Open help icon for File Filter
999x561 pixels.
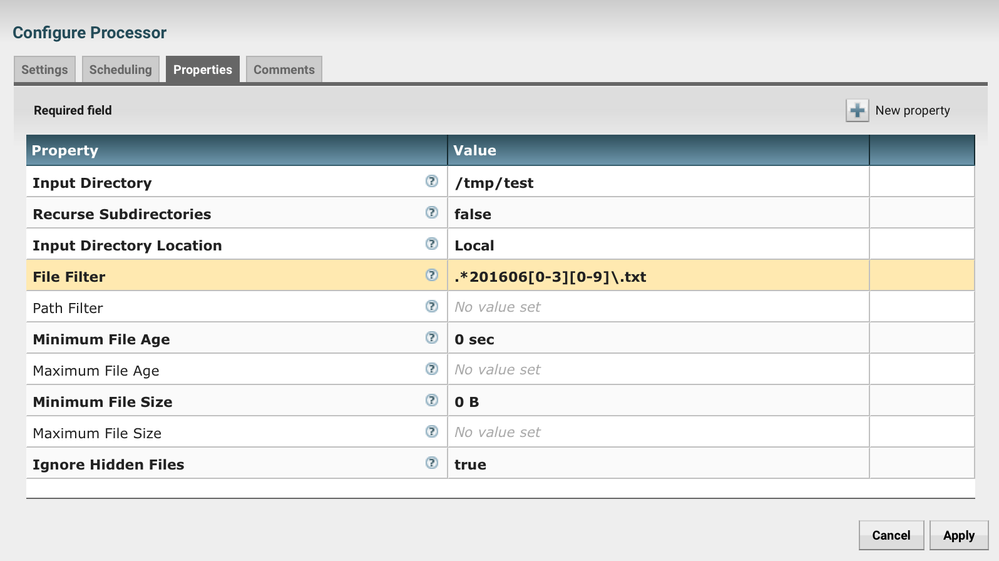[x=431, y=274]
